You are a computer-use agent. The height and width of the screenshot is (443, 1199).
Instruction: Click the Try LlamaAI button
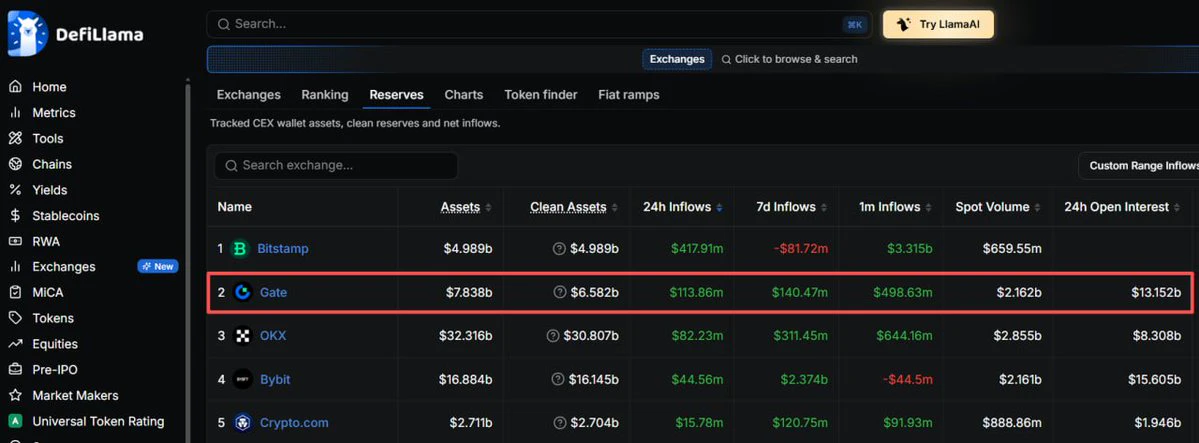[x=938, y=24]
